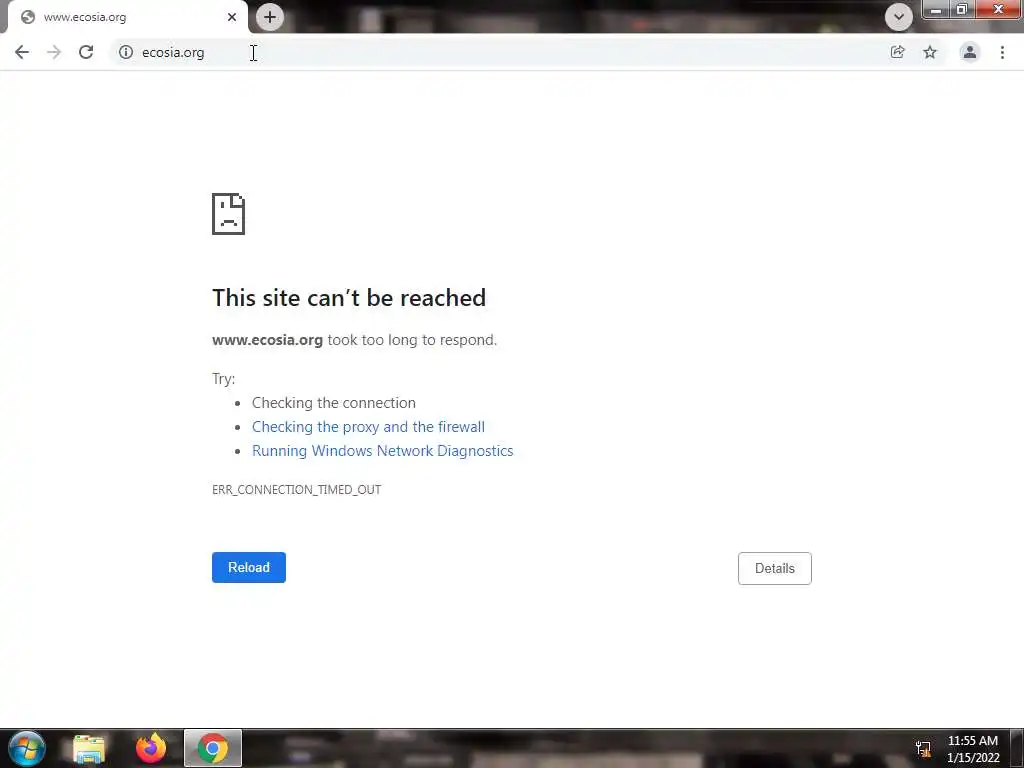Select the www.ecosia.org tab
Screen dimensions: 1024x768
[127, 17]
